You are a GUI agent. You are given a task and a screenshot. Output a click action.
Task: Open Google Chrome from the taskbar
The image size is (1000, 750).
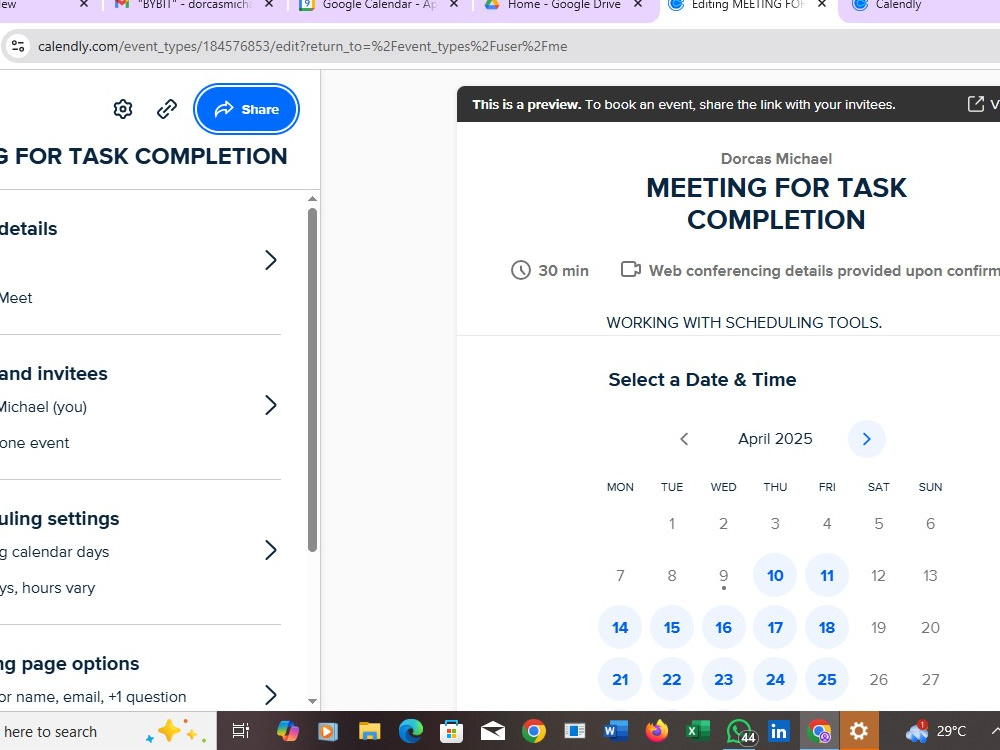tap(533, 731)
